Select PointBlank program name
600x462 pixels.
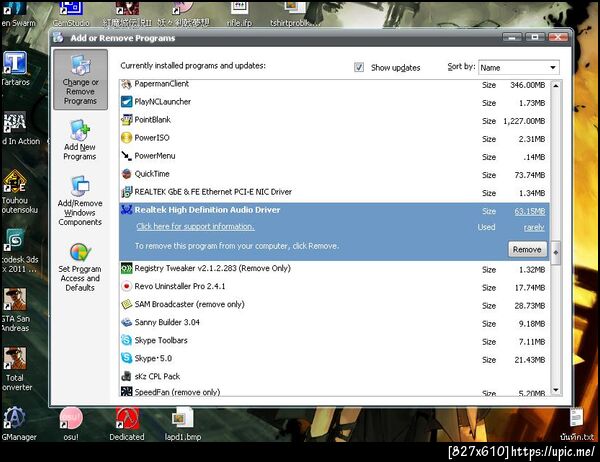click(x=152, y=120)
